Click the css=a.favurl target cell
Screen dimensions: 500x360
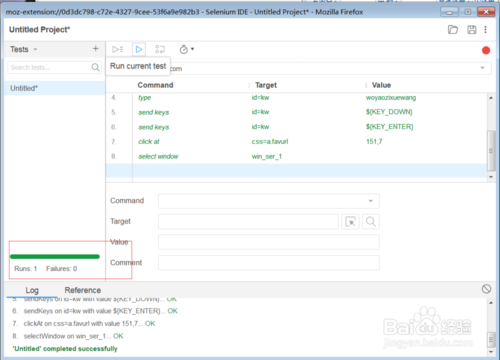pos(270,142)
